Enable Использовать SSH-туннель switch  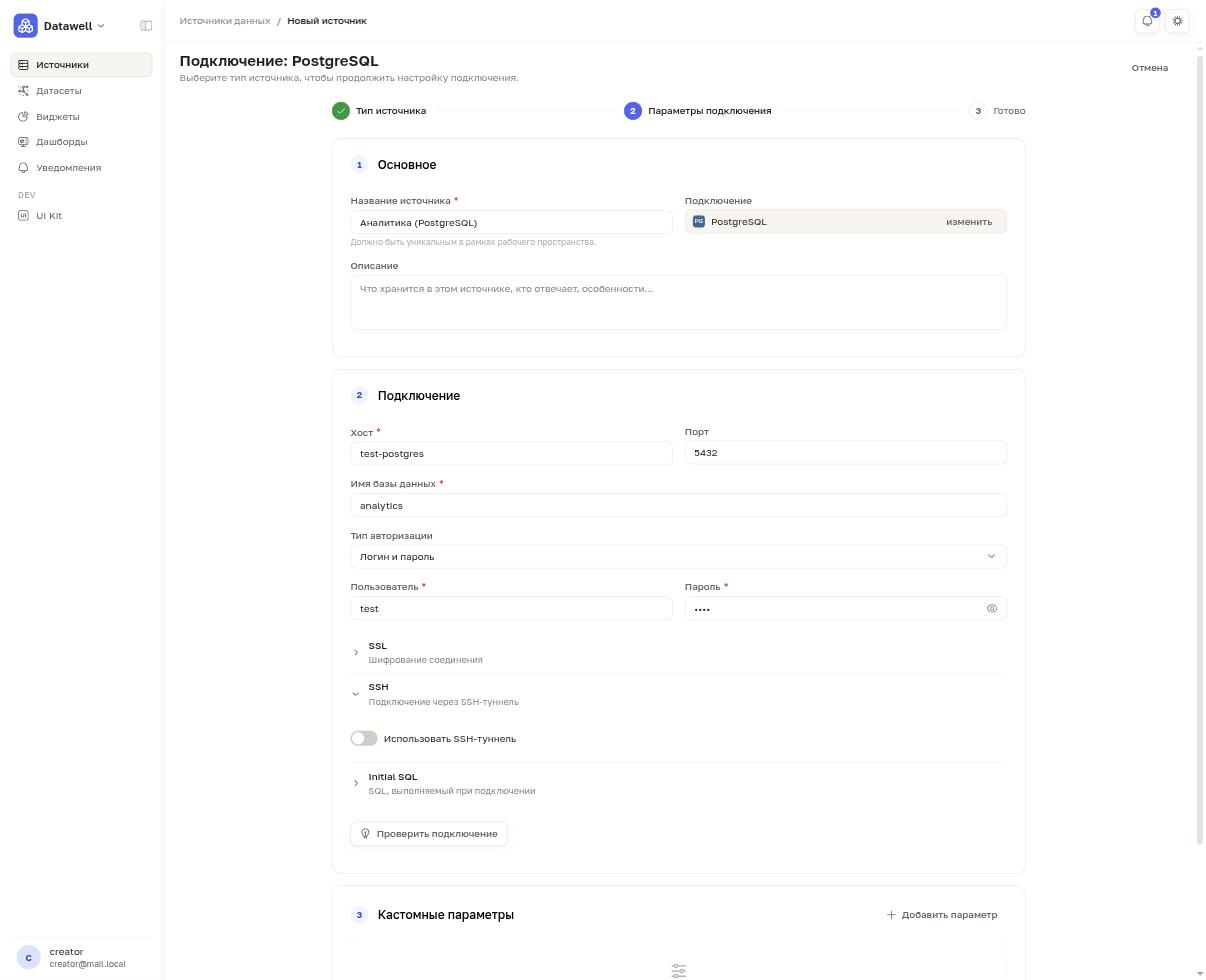point(364,738)
